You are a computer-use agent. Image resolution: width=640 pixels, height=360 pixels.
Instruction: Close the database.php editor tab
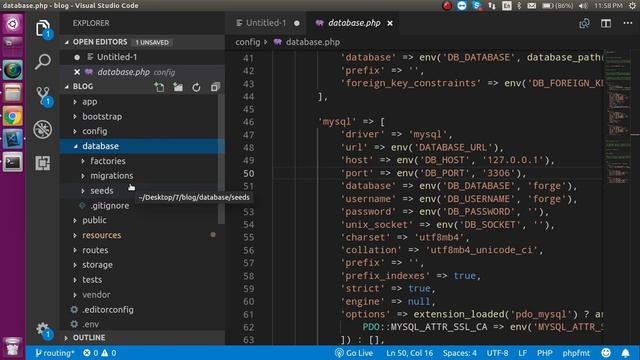point(390,23)
